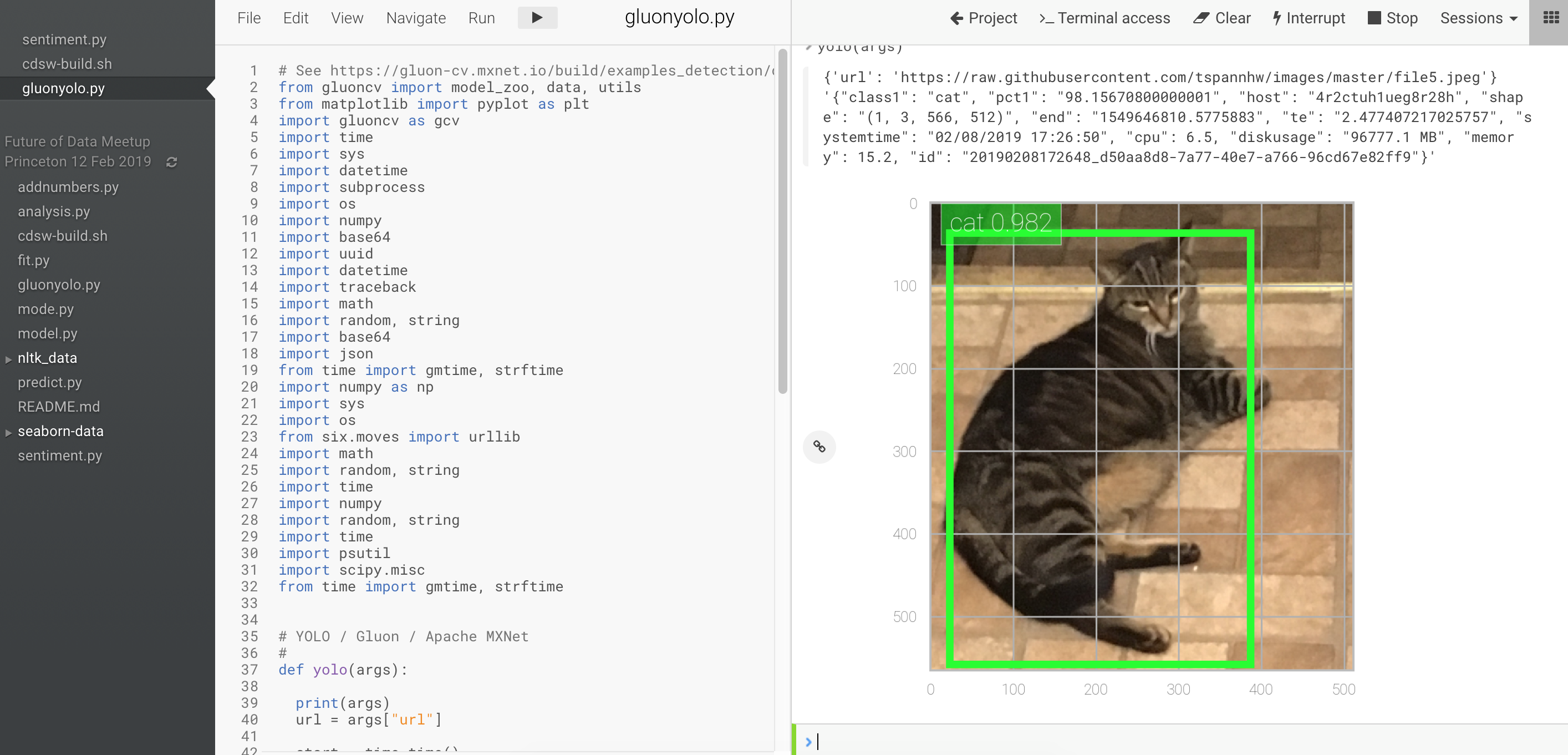This screenshot has height=755, width=1568.
Task: Open Terminal access
Action: 1105,18
